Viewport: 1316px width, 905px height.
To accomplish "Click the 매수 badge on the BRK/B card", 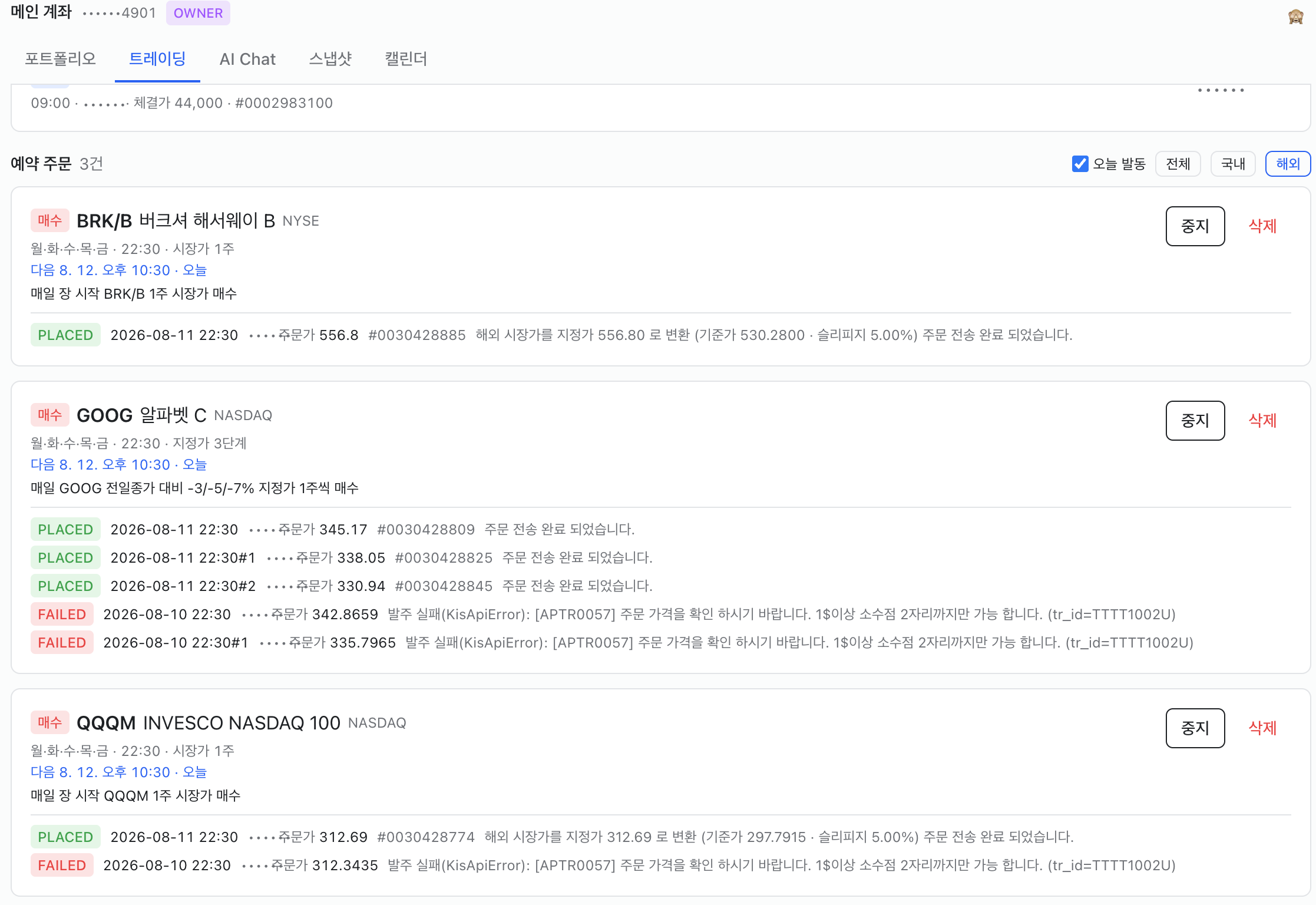I will coord(50,221).
